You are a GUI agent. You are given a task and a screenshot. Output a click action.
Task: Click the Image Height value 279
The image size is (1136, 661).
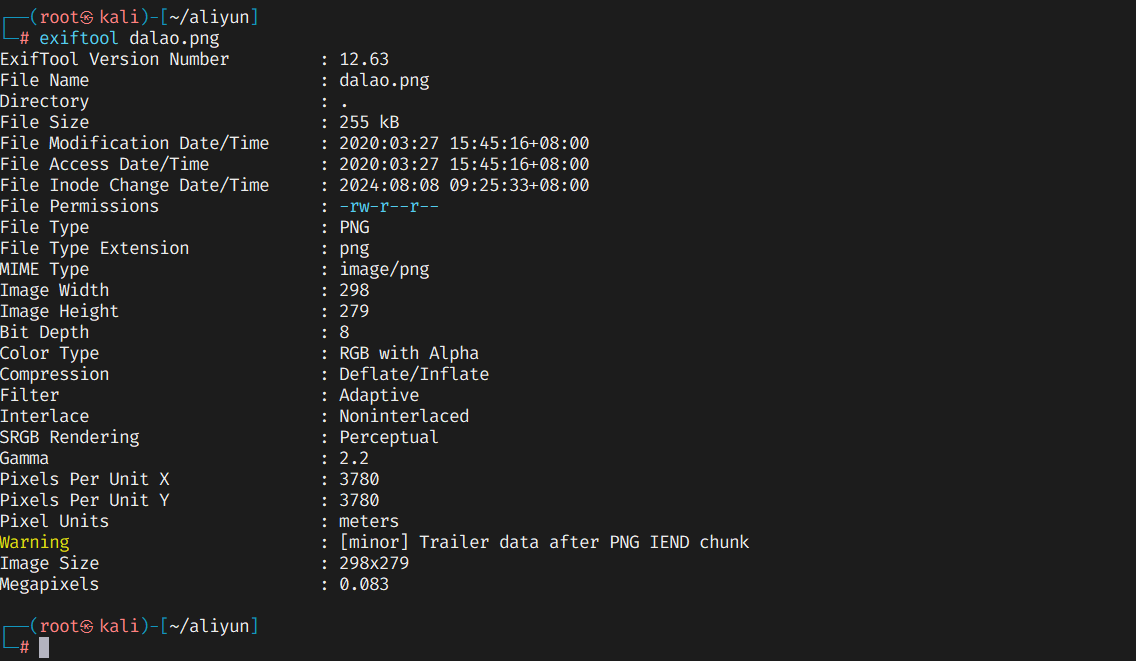click(354, 312)
